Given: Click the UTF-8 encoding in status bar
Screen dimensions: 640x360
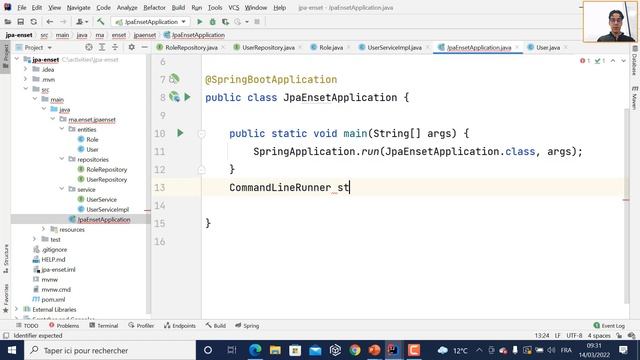Looking at the screenshot, I should pyautogui.click(x=574, y=336).
